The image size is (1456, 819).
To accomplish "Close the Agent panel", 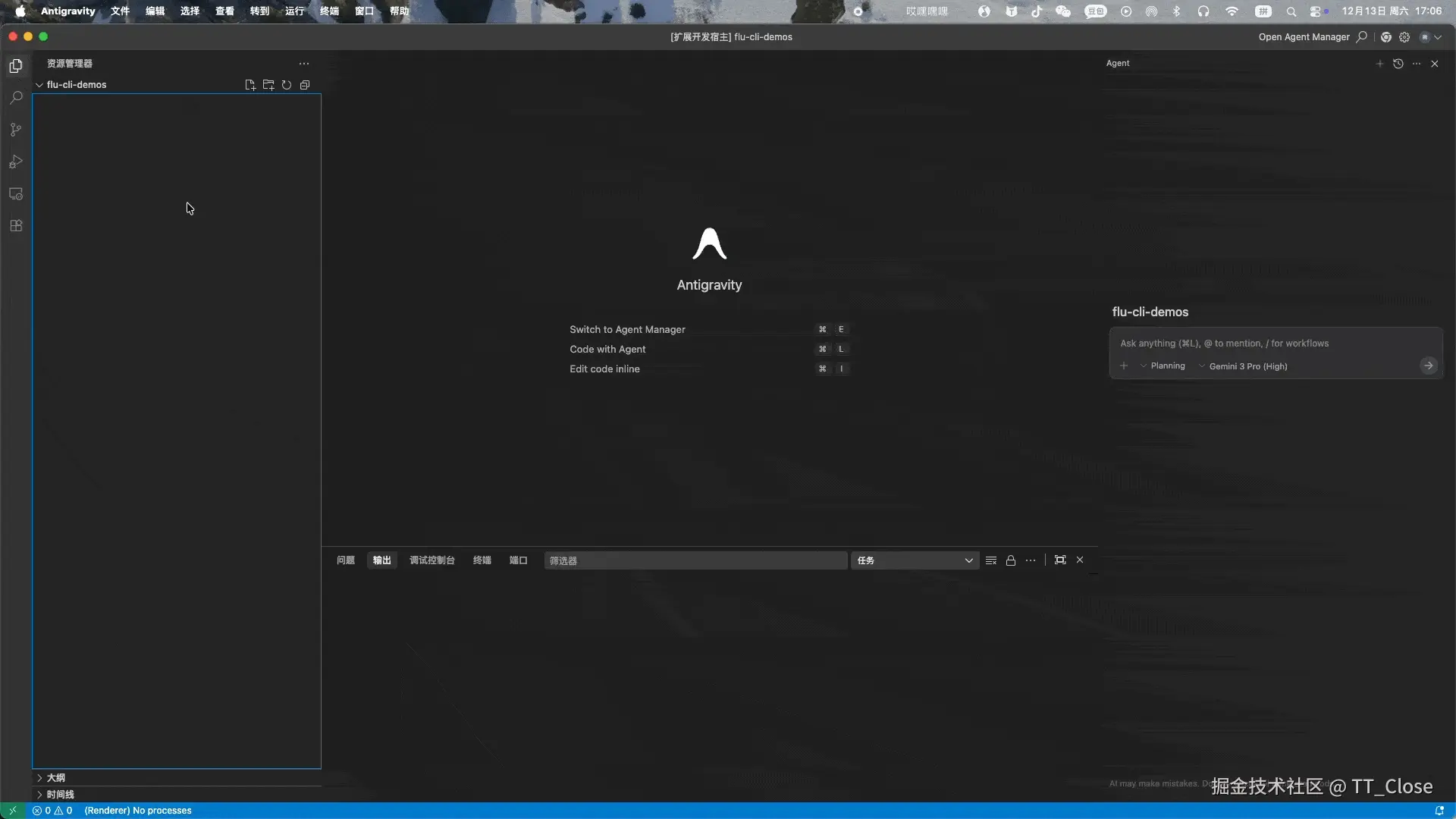I will click(x=1435, y=64).
